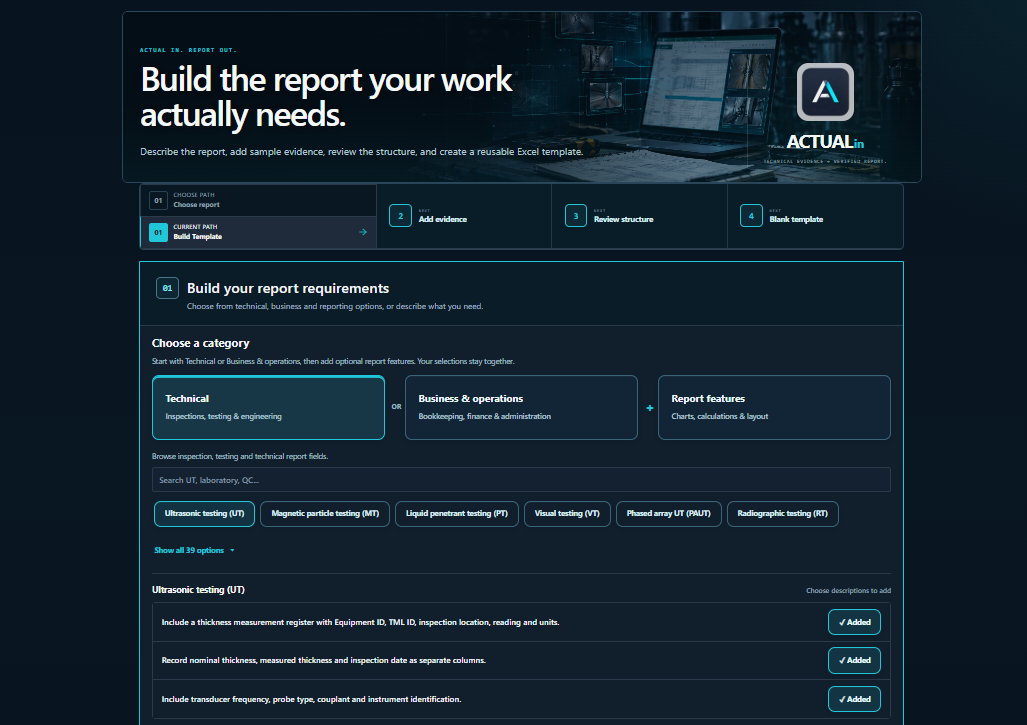The image size is (1027, 725).
Task: Toggle the Visual testing (VT) chip
Action: 567,514
